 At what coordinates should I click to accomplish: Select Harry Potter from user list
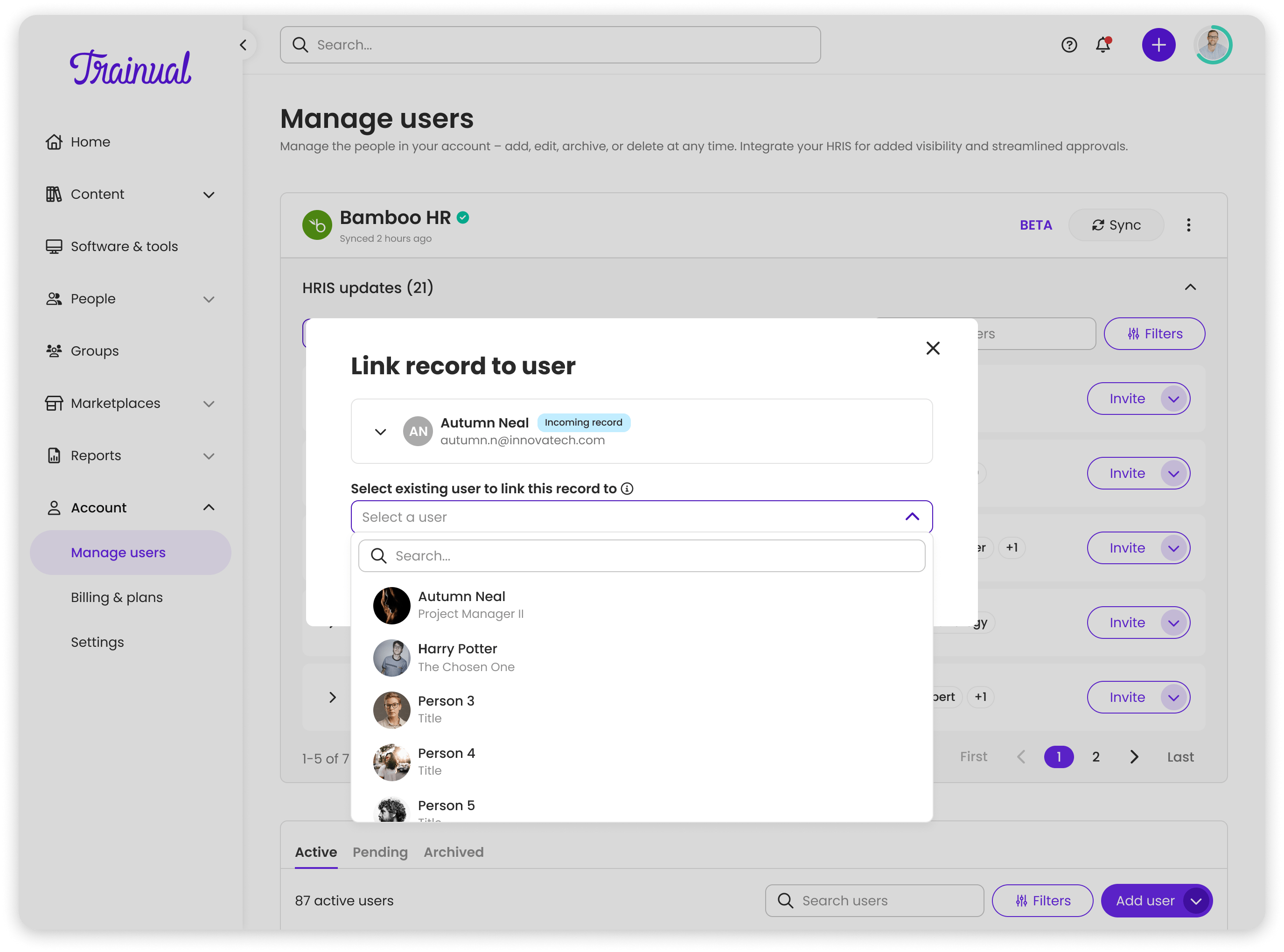pos(642,658)
